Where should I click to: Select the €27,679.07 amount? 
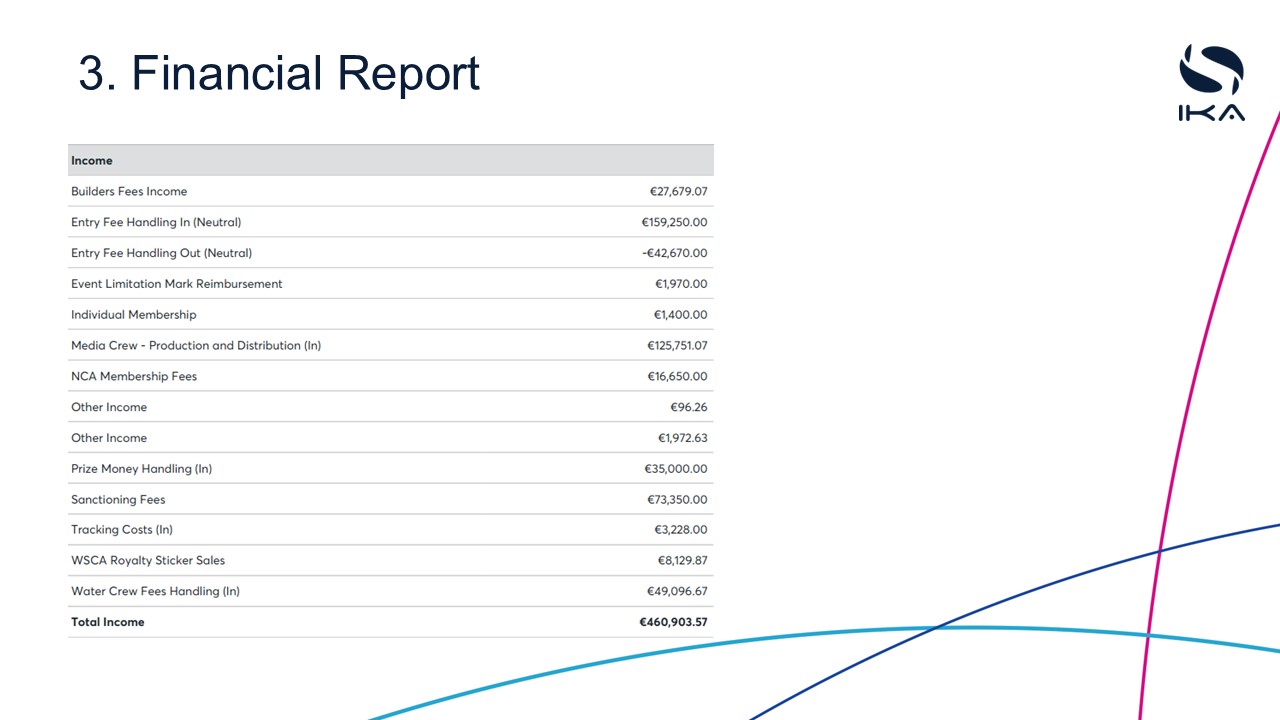click(678, 192)
